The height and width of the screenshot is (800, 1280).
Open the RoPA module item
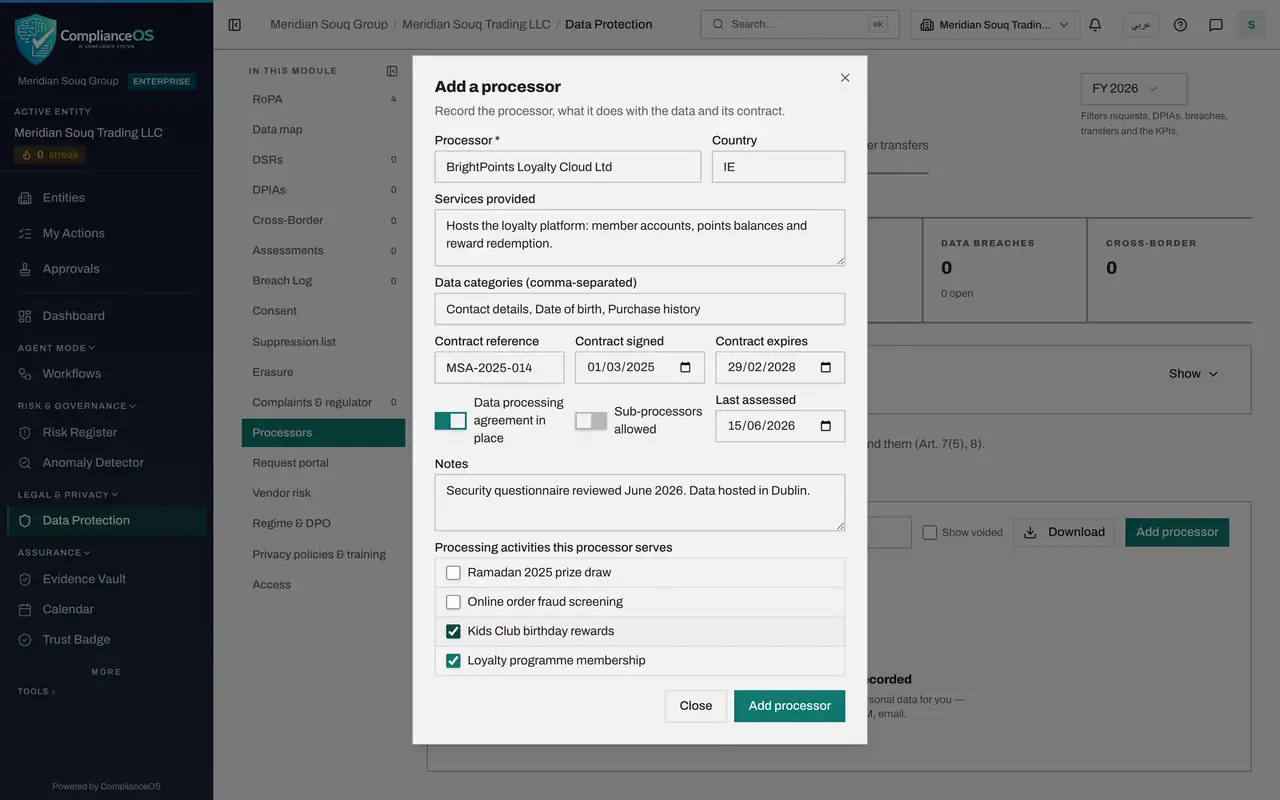324,99
